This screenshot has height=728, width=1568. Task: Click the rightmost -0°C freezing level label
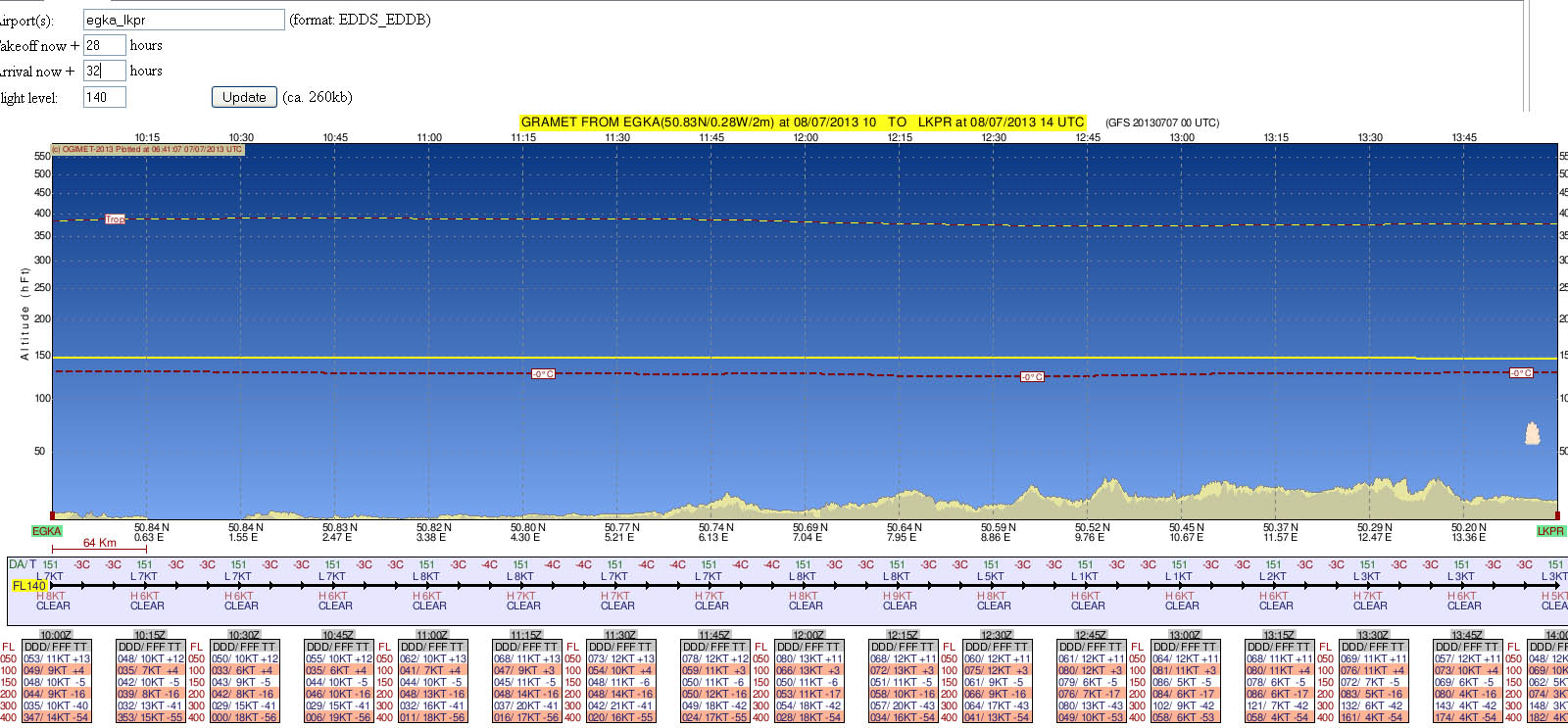(x=1521, y=373)
